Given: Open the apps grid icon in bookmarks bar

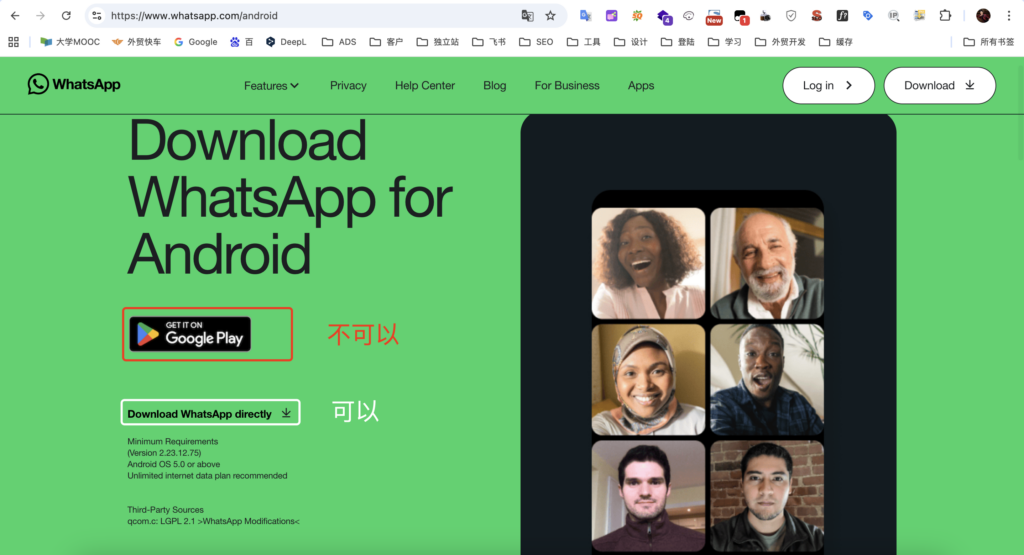Looking at the screenshot, I should [x=14, y=42].
